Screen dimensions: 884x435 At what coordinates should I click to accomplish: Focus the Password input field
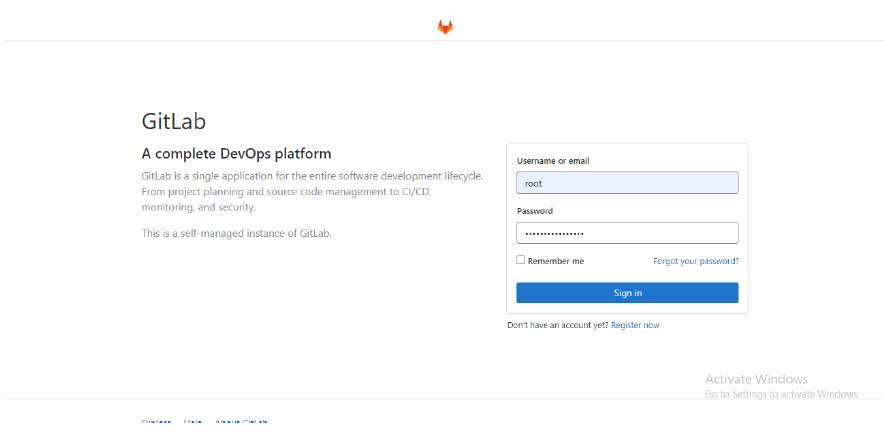click(627, 233)
